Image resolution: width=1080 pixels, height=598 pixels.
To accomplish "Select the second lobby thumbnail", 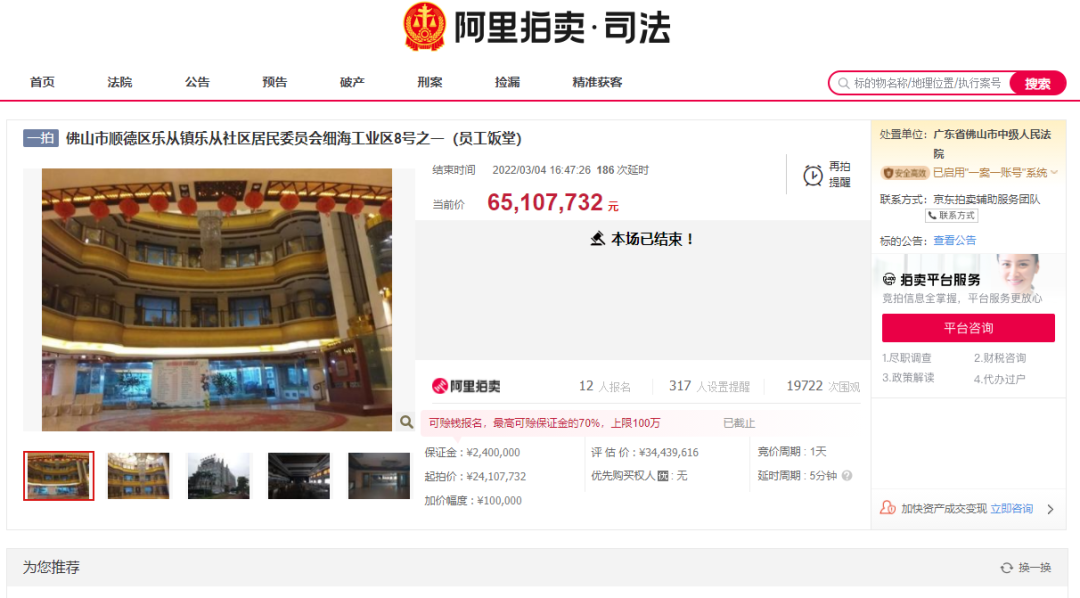I will click(x=138, y=476).
